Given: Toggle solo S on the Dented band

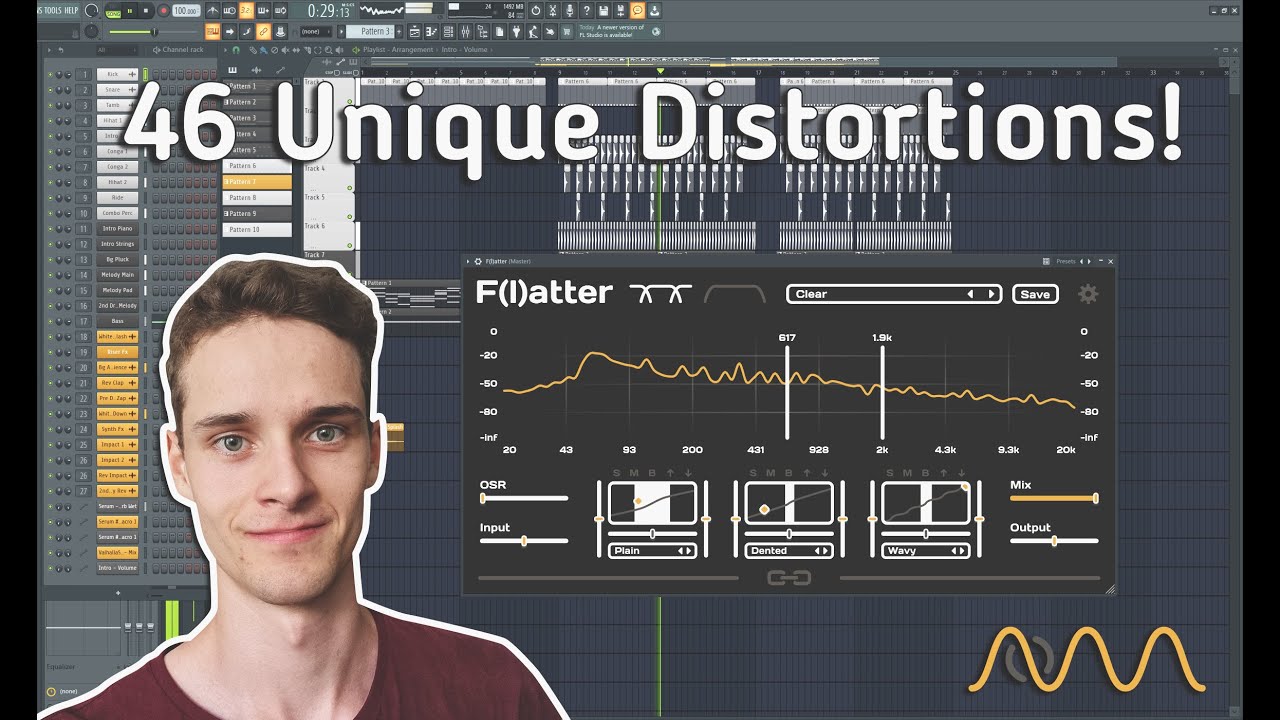Looking at the screenshot, I should tap(753, 473).
